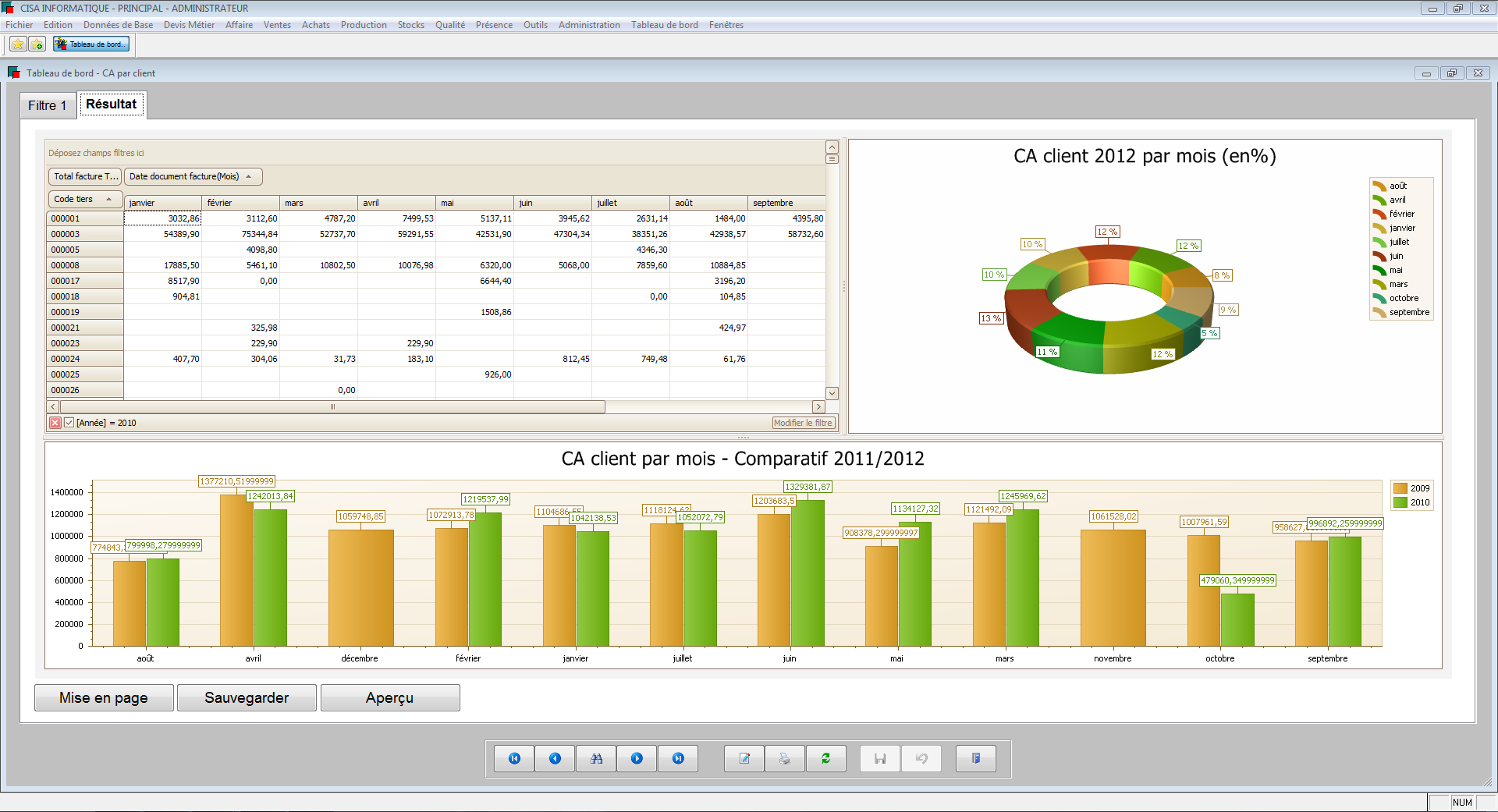Click the edit record pencil icon
The image size is (1498, 812).
(x=744, y=758)
